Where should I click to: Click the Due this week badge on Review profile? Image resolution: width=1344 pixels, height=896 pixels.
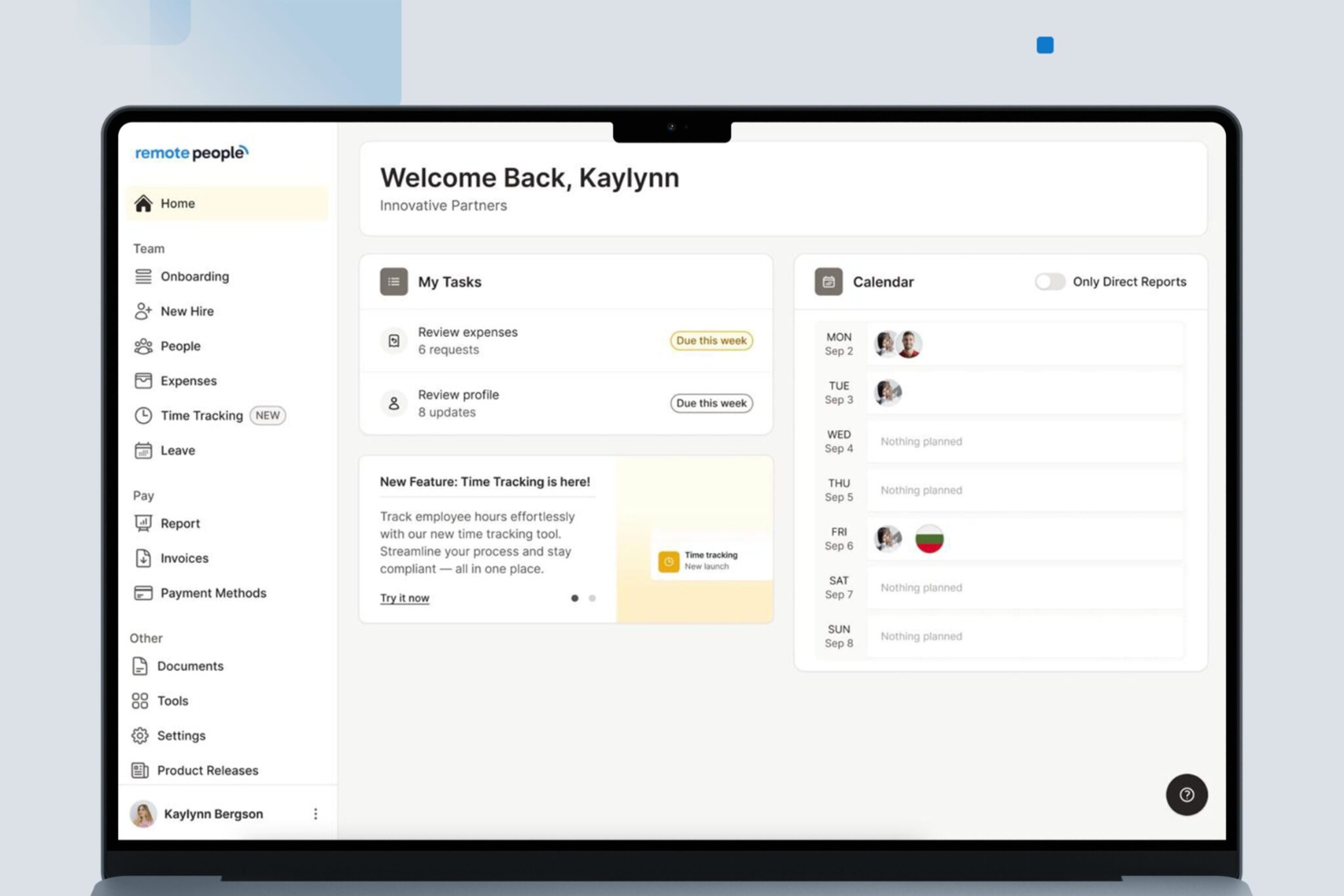tap(711, 403)
